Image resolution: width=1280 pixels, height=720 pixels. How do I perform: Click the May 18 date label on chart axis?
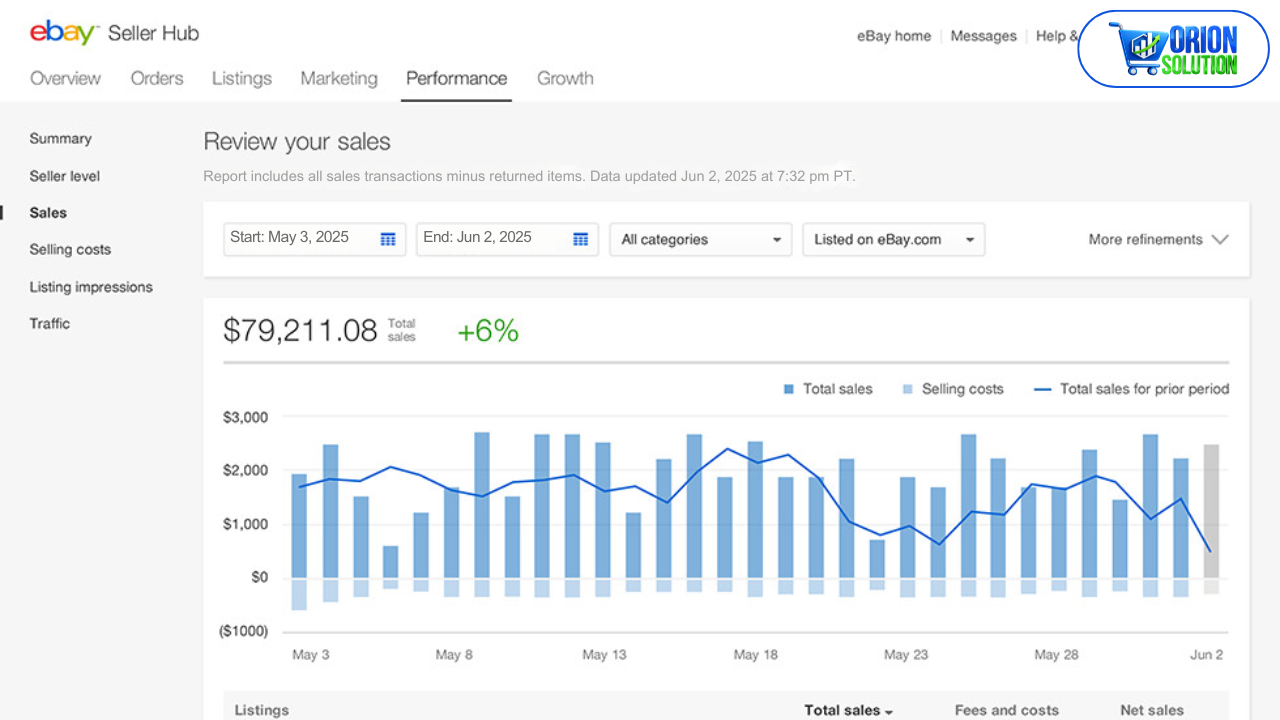point(755,655)
